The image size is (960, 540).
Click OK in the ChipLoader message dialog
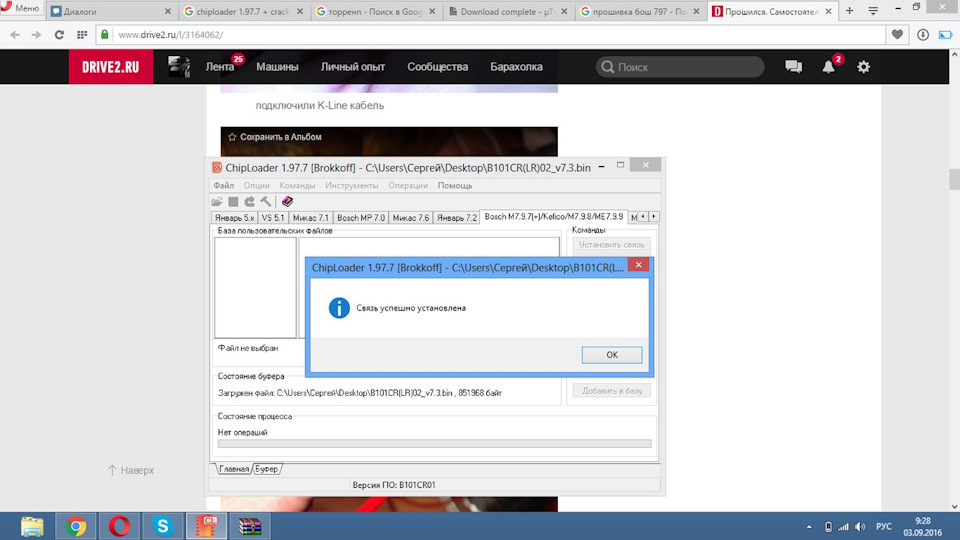(x=612, y=354)
